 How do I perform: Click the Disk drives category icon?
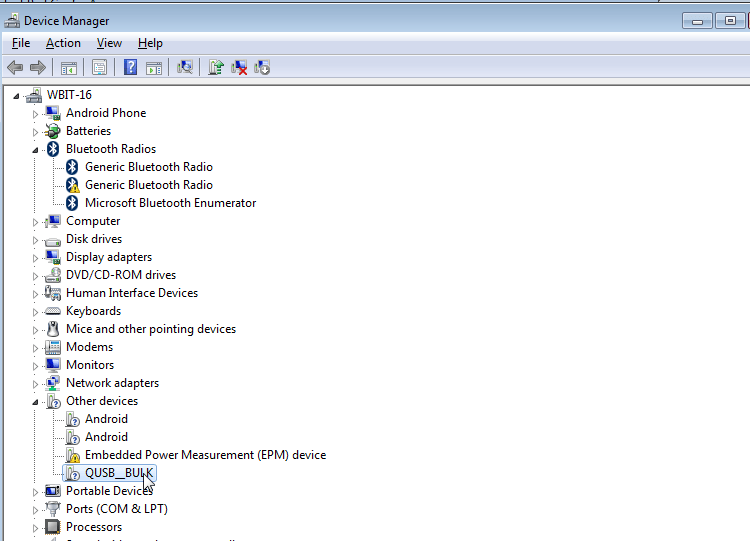coord(53,240)
